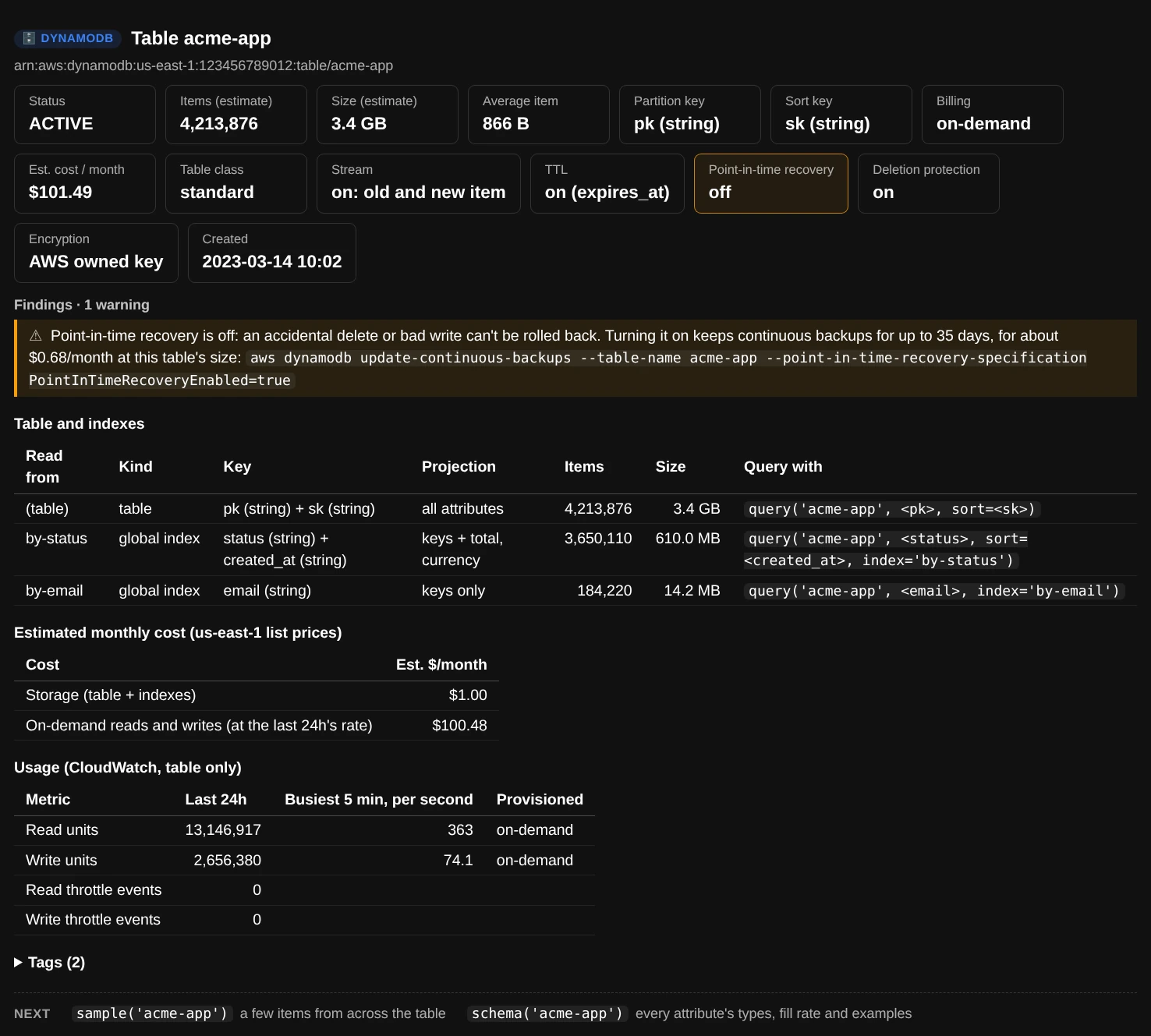Click the busiest write rate 74.1
Viewport: 1151px width, 1036px height.
[x=459, y=861]
